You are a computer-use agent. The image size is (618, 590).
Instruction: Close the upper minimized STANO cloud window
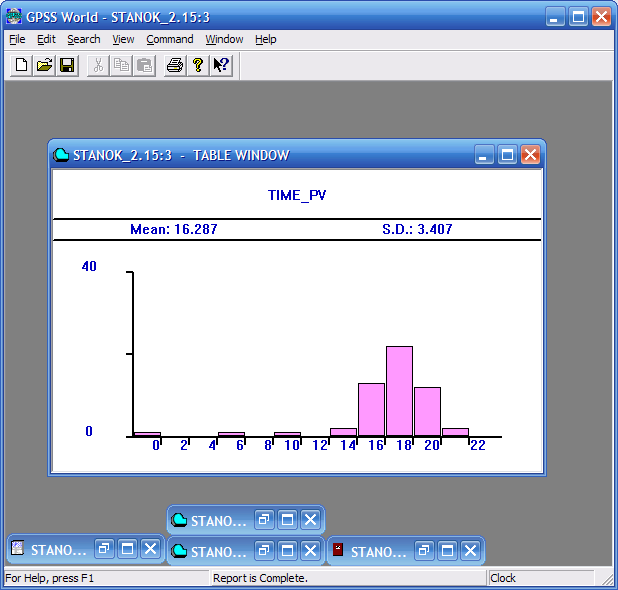[311, 519]
